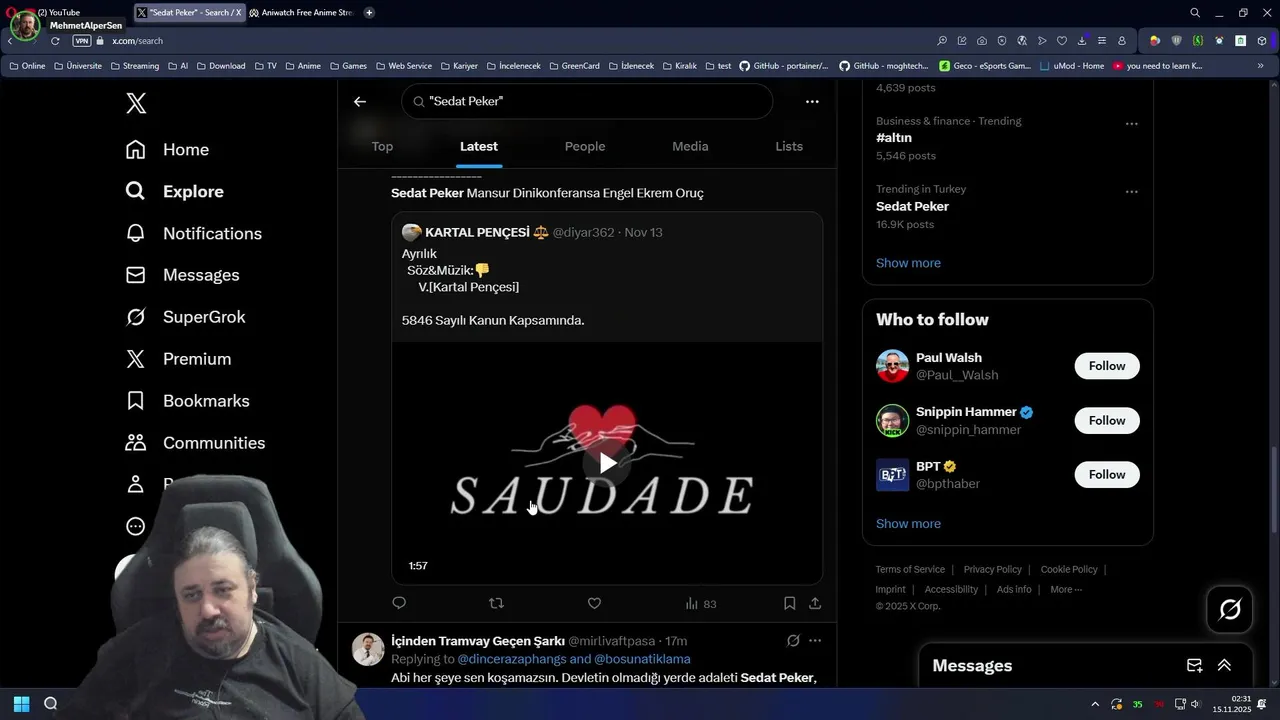Click the x.com/search address bar

tap(137, 41)
